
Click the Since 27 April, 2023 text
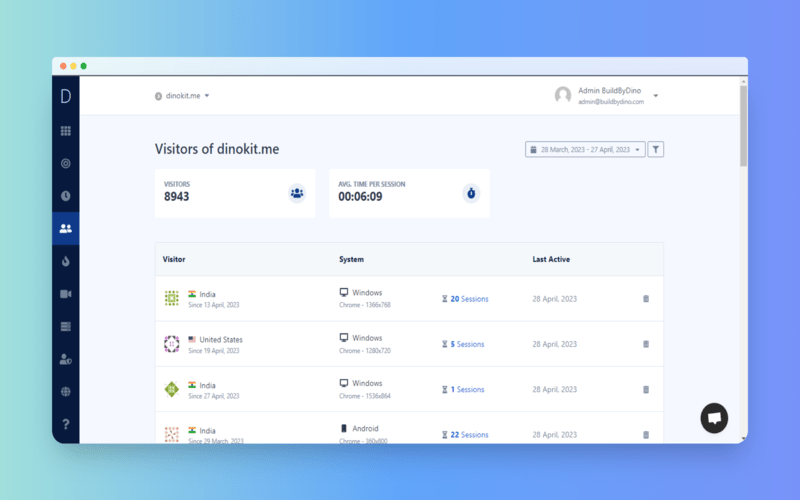214,396
